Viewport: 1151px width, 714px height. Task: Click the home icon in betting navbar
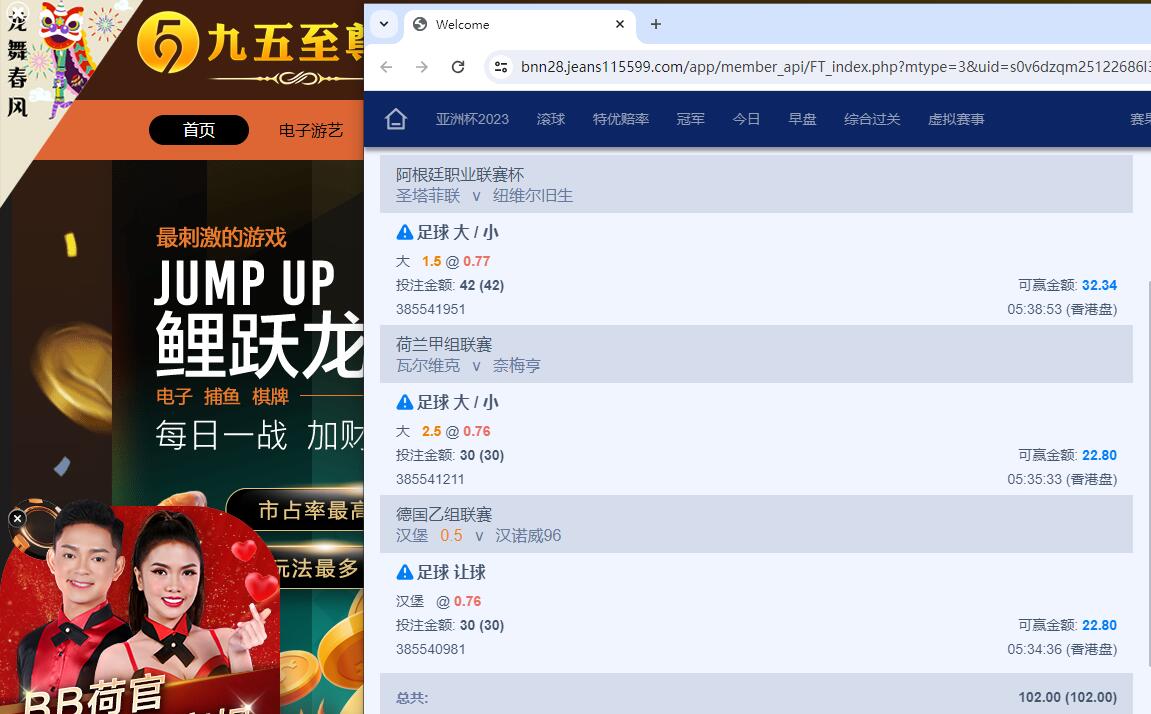pos(396,119)
